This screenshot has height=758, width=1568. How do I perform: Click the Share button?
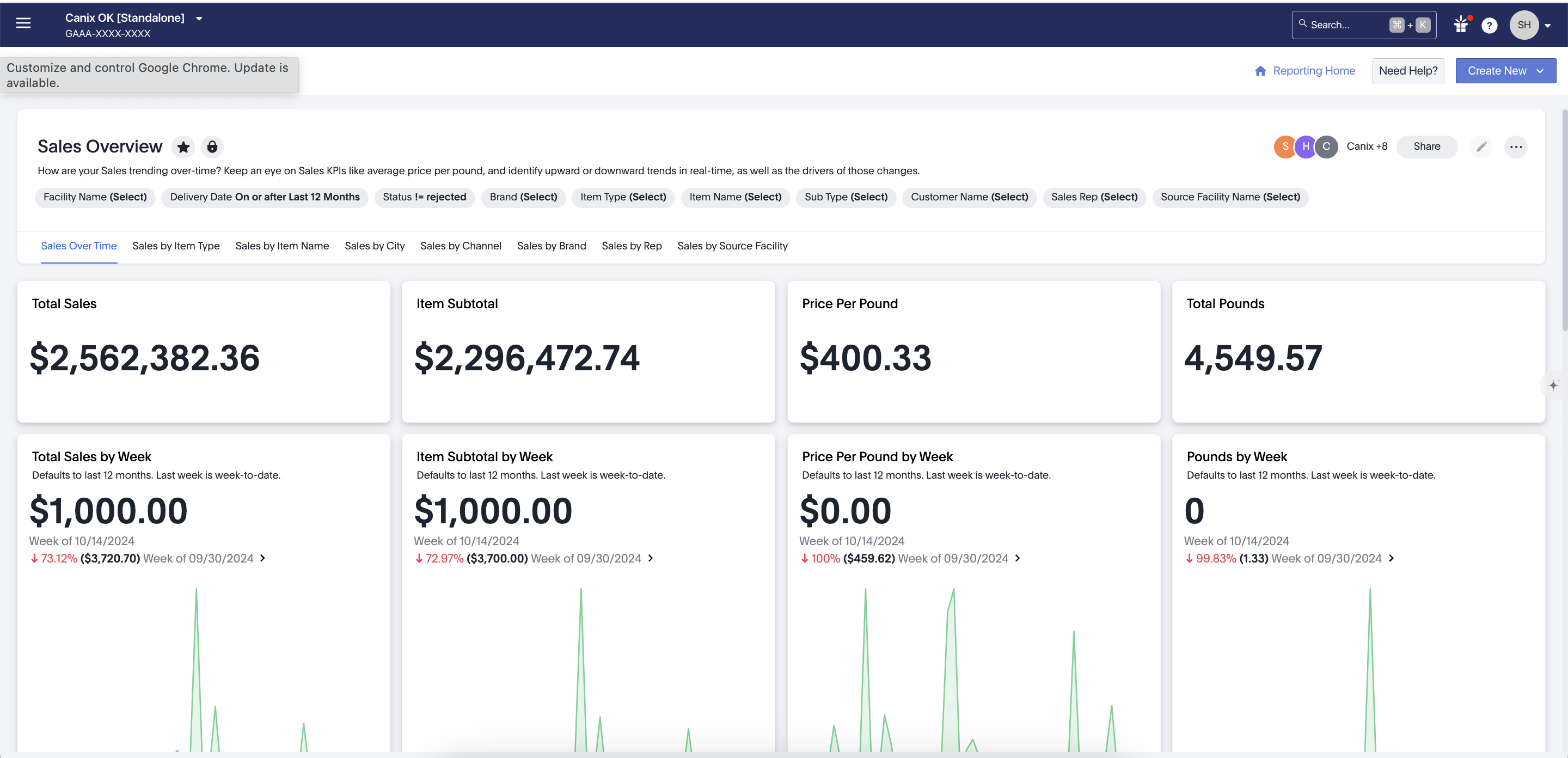[x=1426, y=146]
